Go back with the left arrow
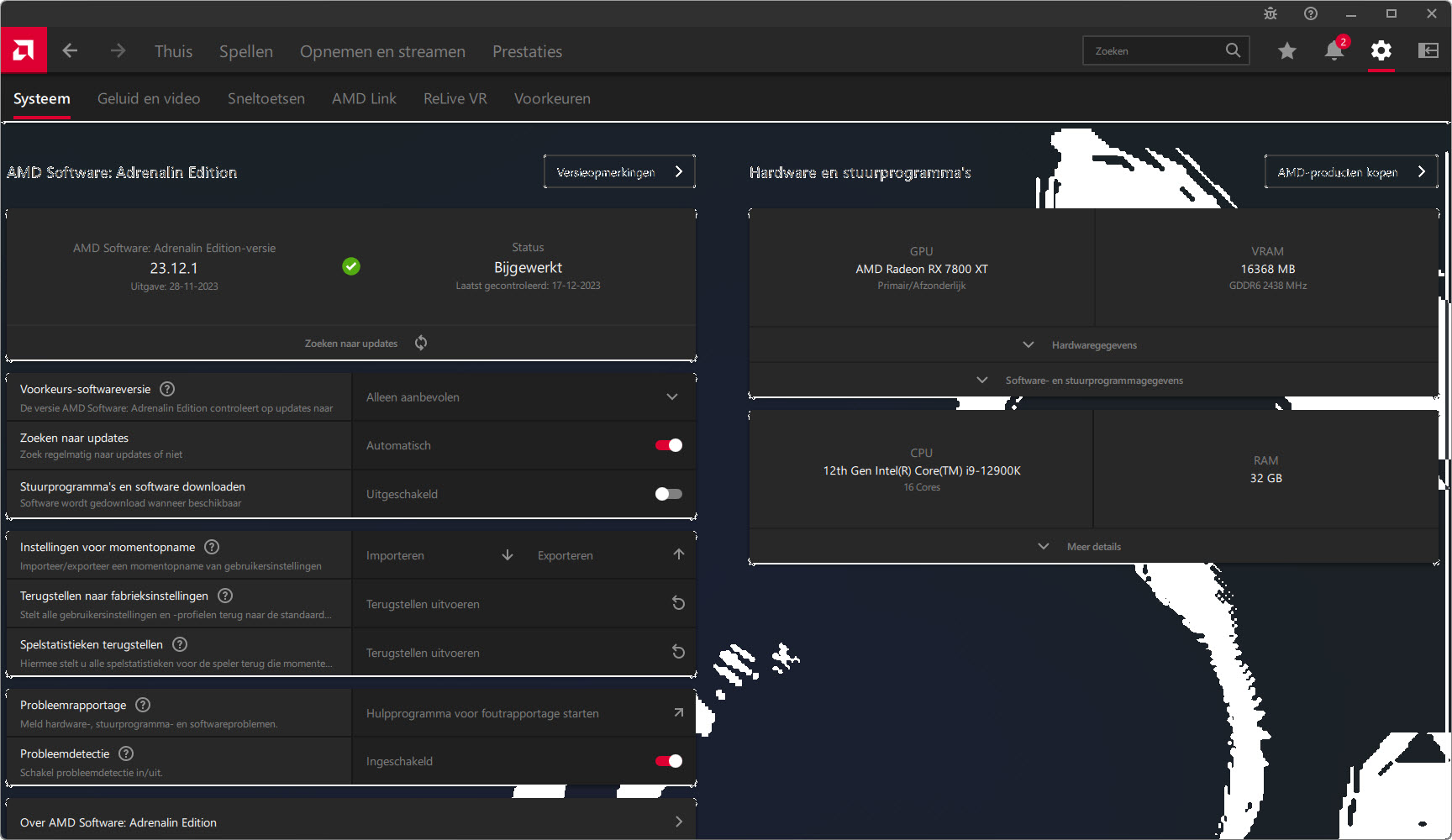This screenshot has height=840, width=1452. (70, 51)
